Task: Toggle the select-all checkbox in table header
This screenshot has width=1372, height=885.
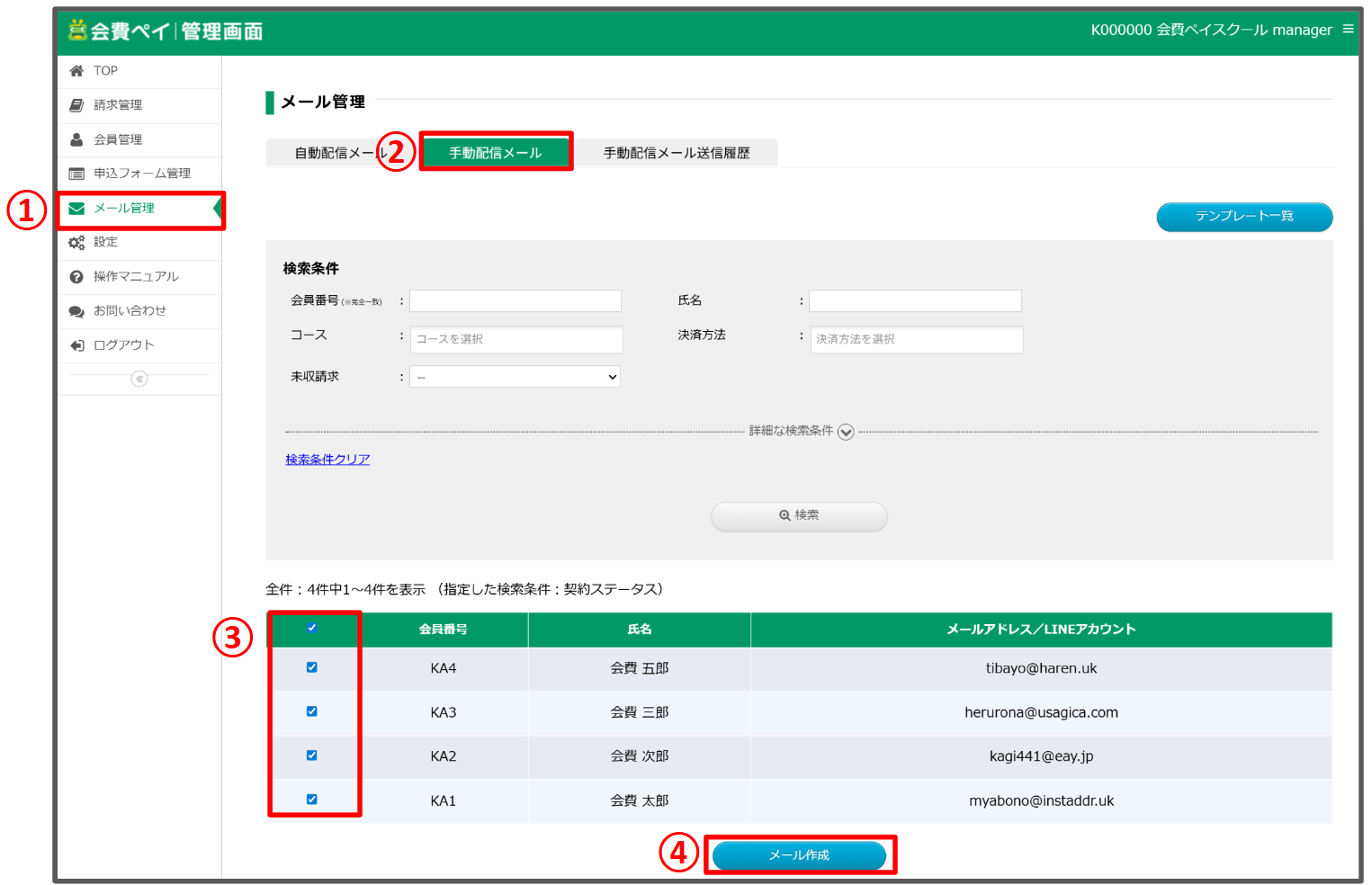Action: pos(311,628)
